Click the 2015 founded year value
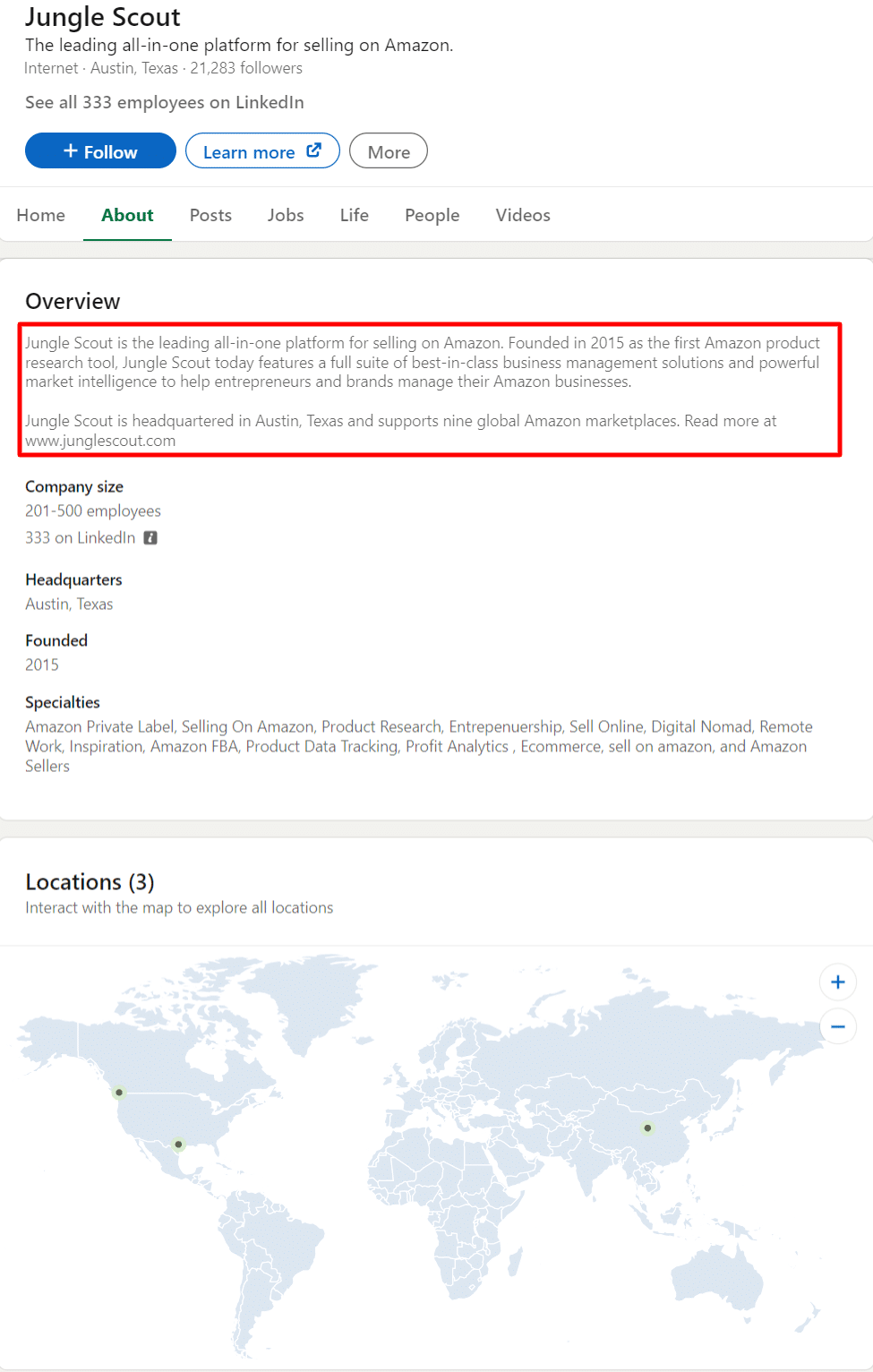Image resolution: width=873 pixels, height=1372 pixels. coord(42,665)
